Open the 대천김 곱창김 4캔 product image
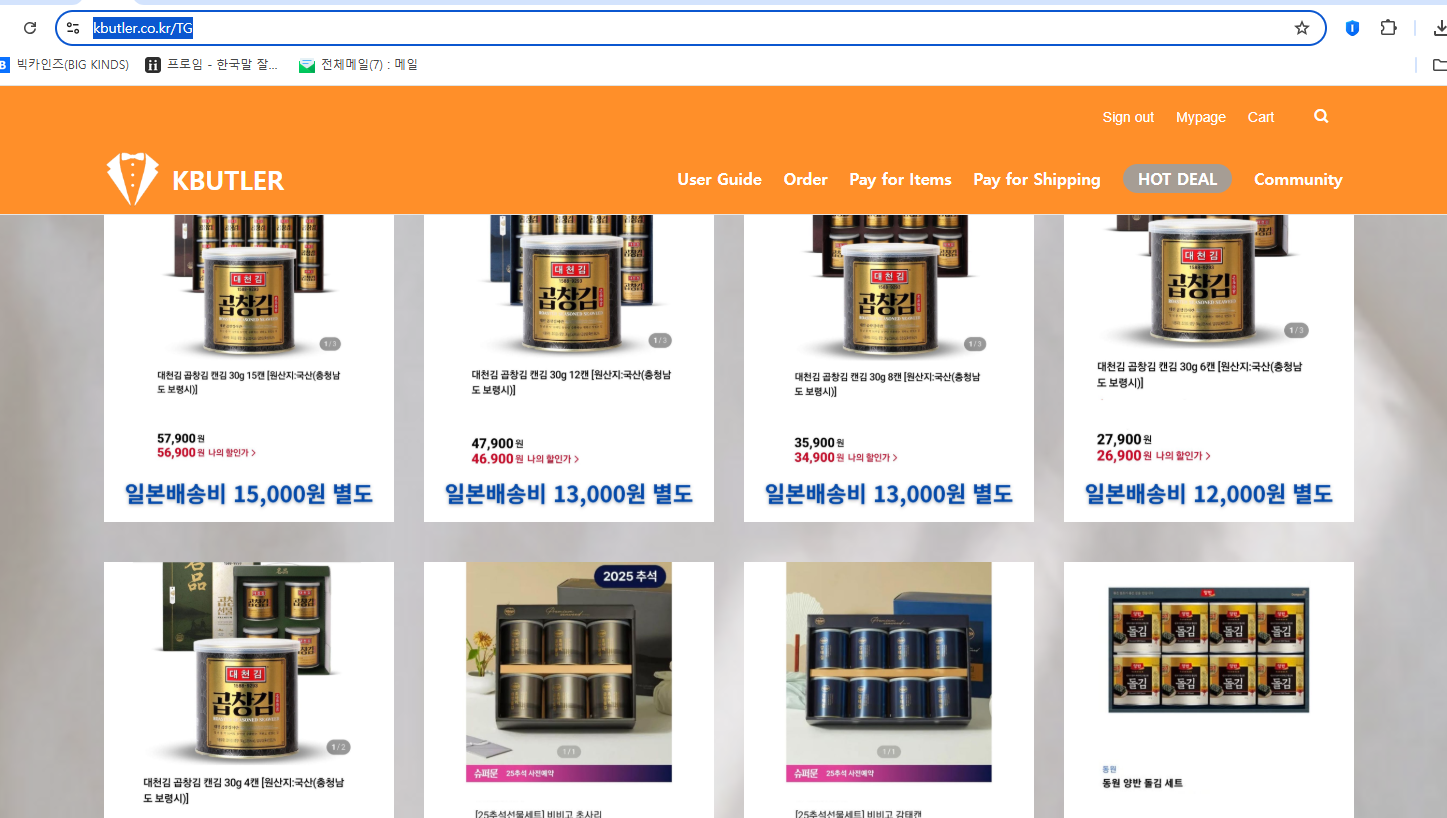Image resolution: width=1447 pixels, height=818 pixels. coord(249,665)
